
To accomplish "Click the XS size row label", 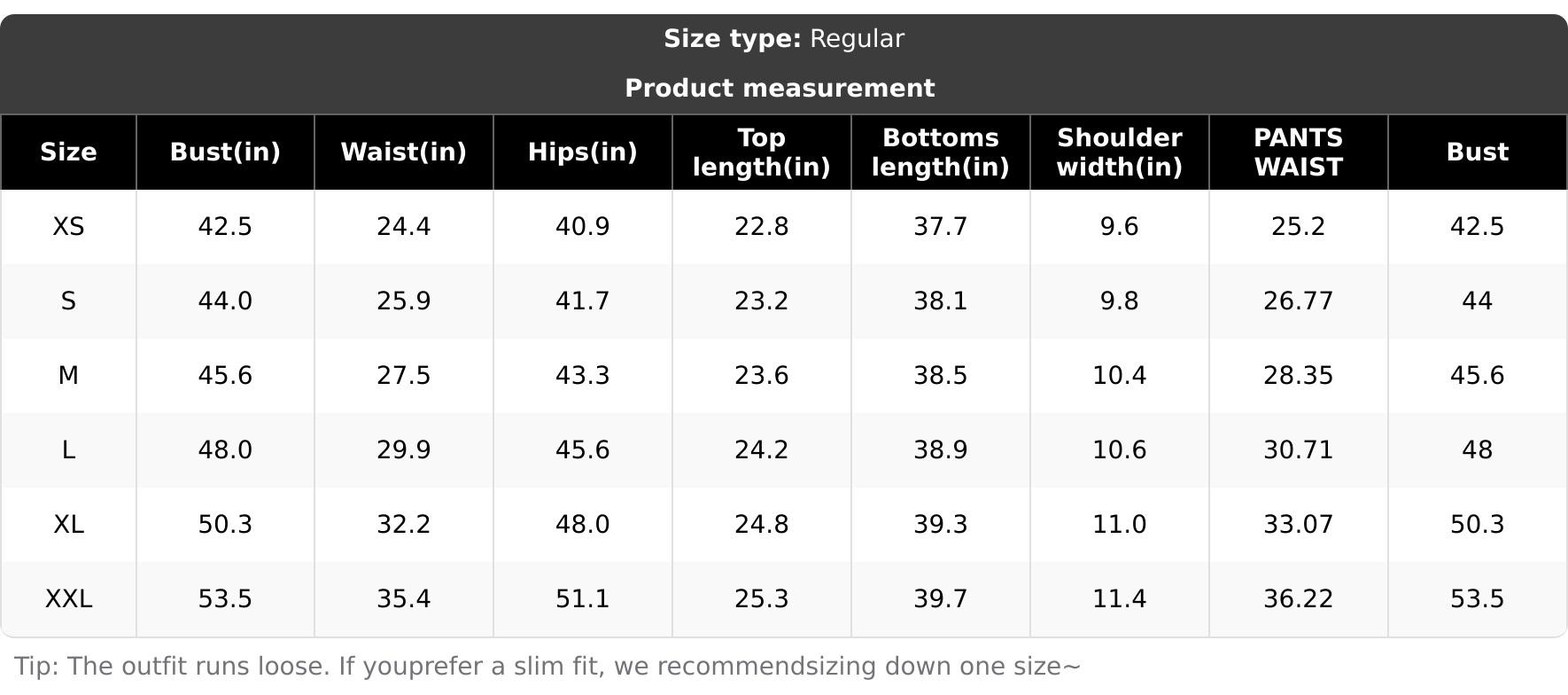I will [68, 227].
